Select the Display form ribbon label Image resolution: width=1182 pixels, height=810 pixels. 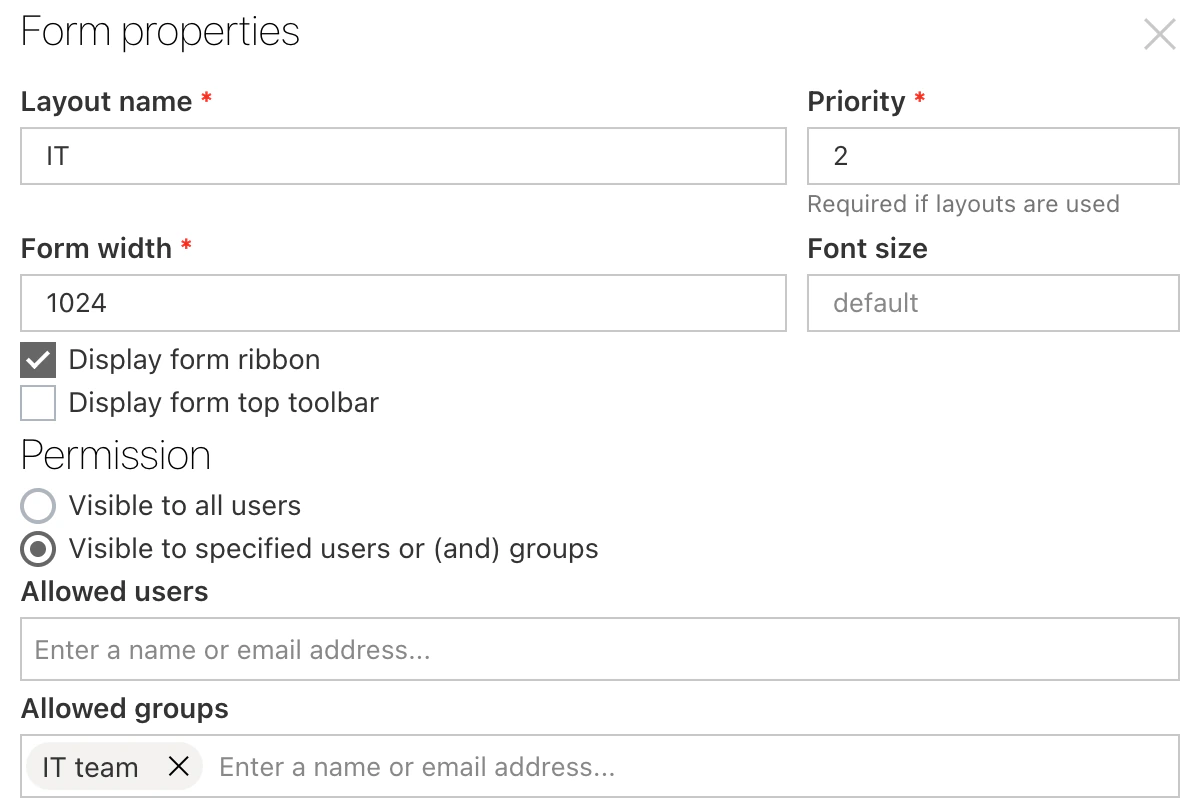194,359
